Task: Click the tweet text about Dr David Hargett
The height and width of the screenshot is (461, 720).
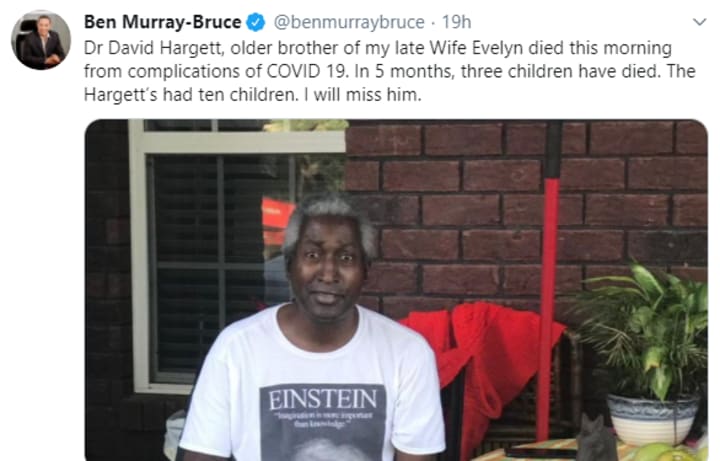Action: [x=389, y=71]
